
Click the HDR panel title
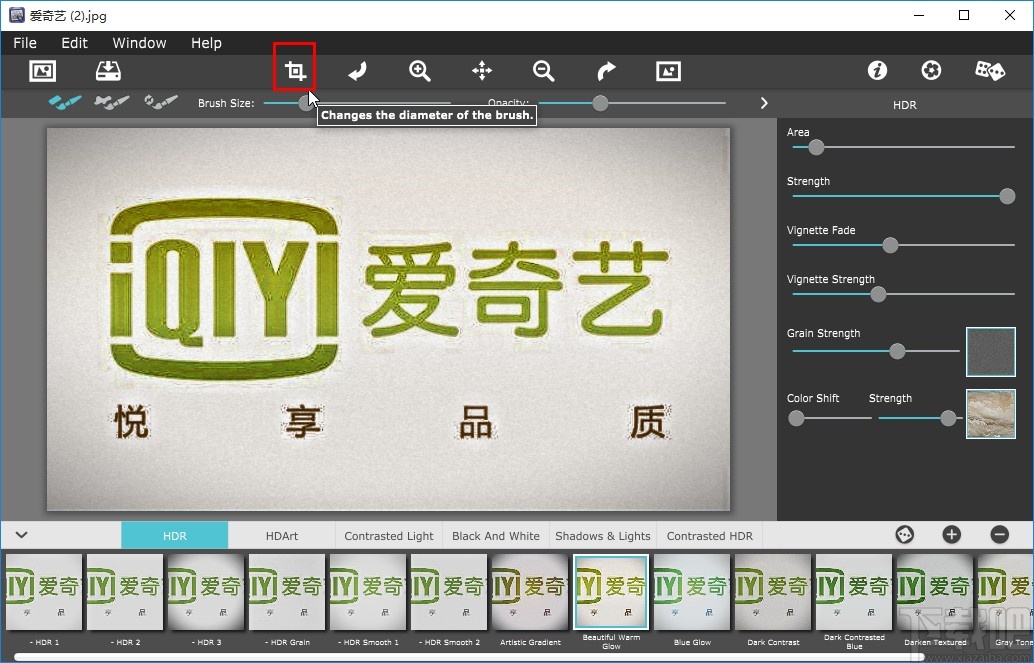905,105
